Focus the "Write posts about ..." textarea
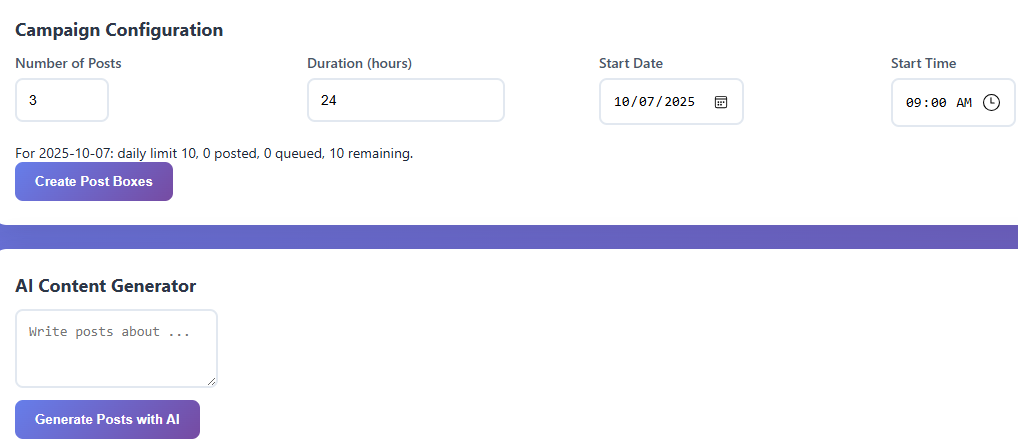This screenshot has height=446, width=1018. point(116,347)
